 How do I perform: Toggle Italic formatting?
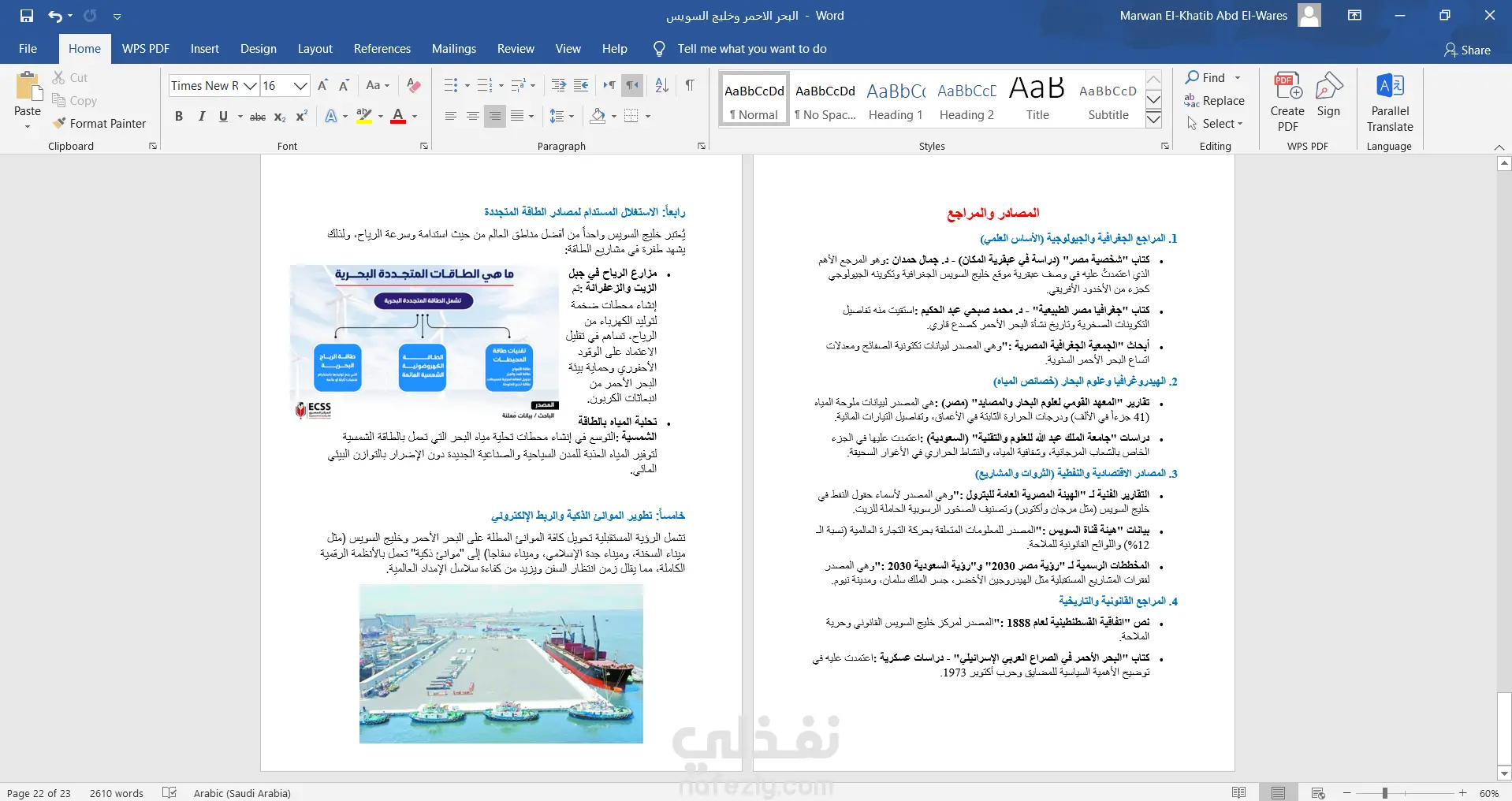pos(201,116)
